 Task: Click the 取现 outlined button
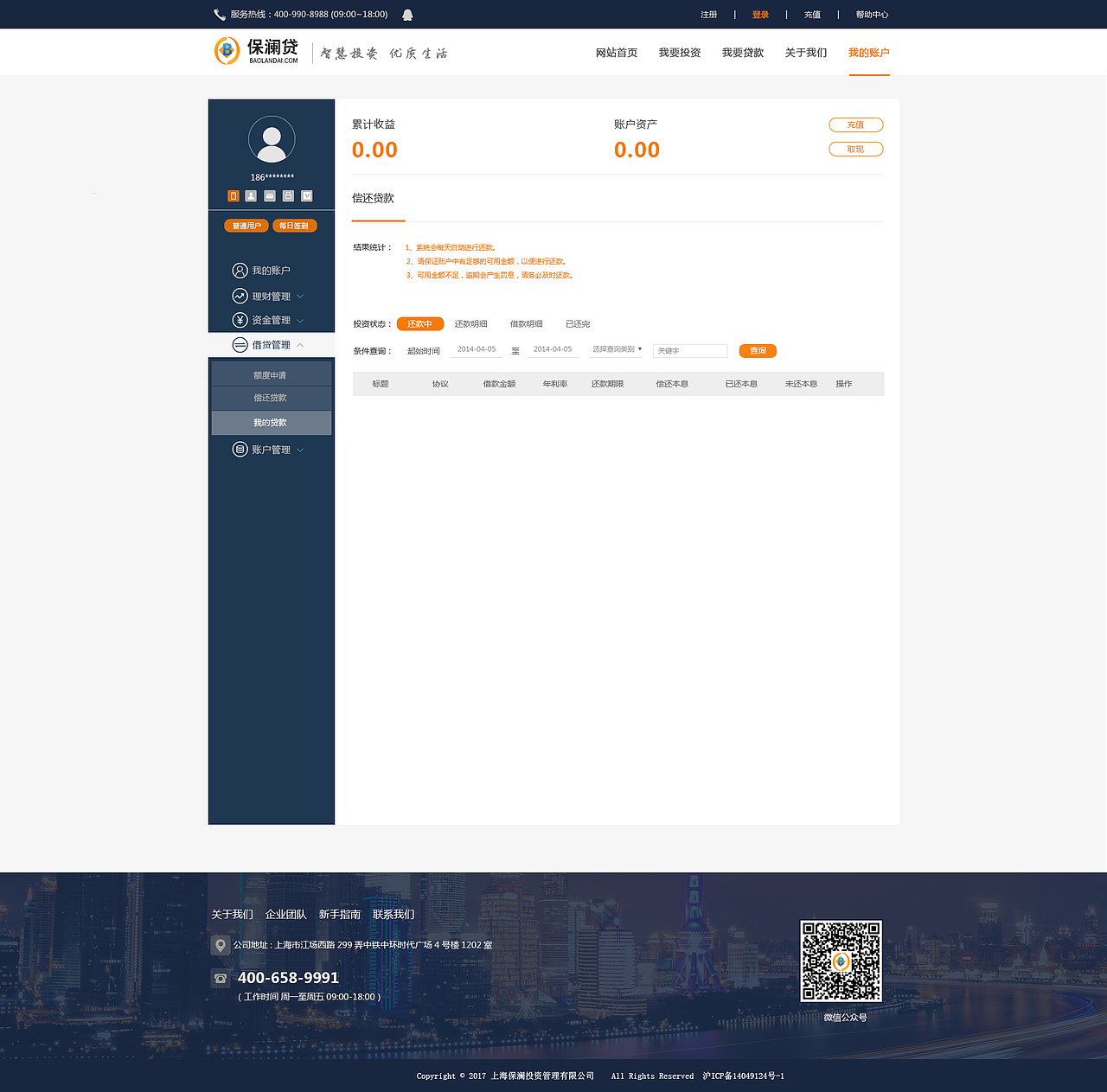click(x=856, y=149)
